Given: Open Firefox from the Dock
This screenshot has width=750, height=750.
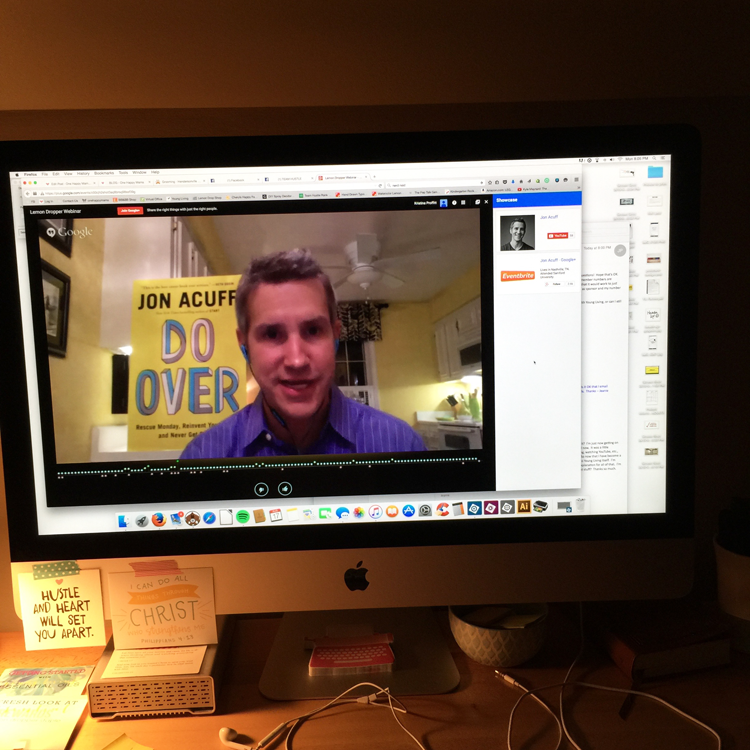Looking at the screenshot, I should pyautogui.click(x=159, y=519).
